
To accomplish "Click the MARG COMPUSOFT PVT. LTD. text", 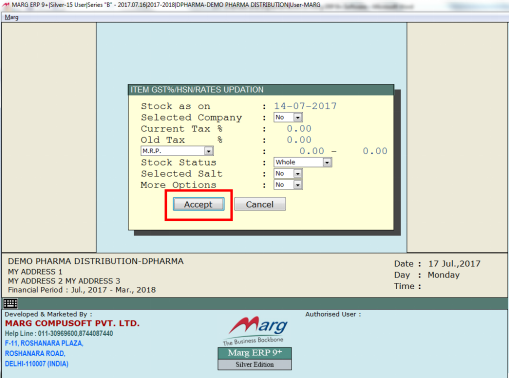I will click(x=72, y=323).
